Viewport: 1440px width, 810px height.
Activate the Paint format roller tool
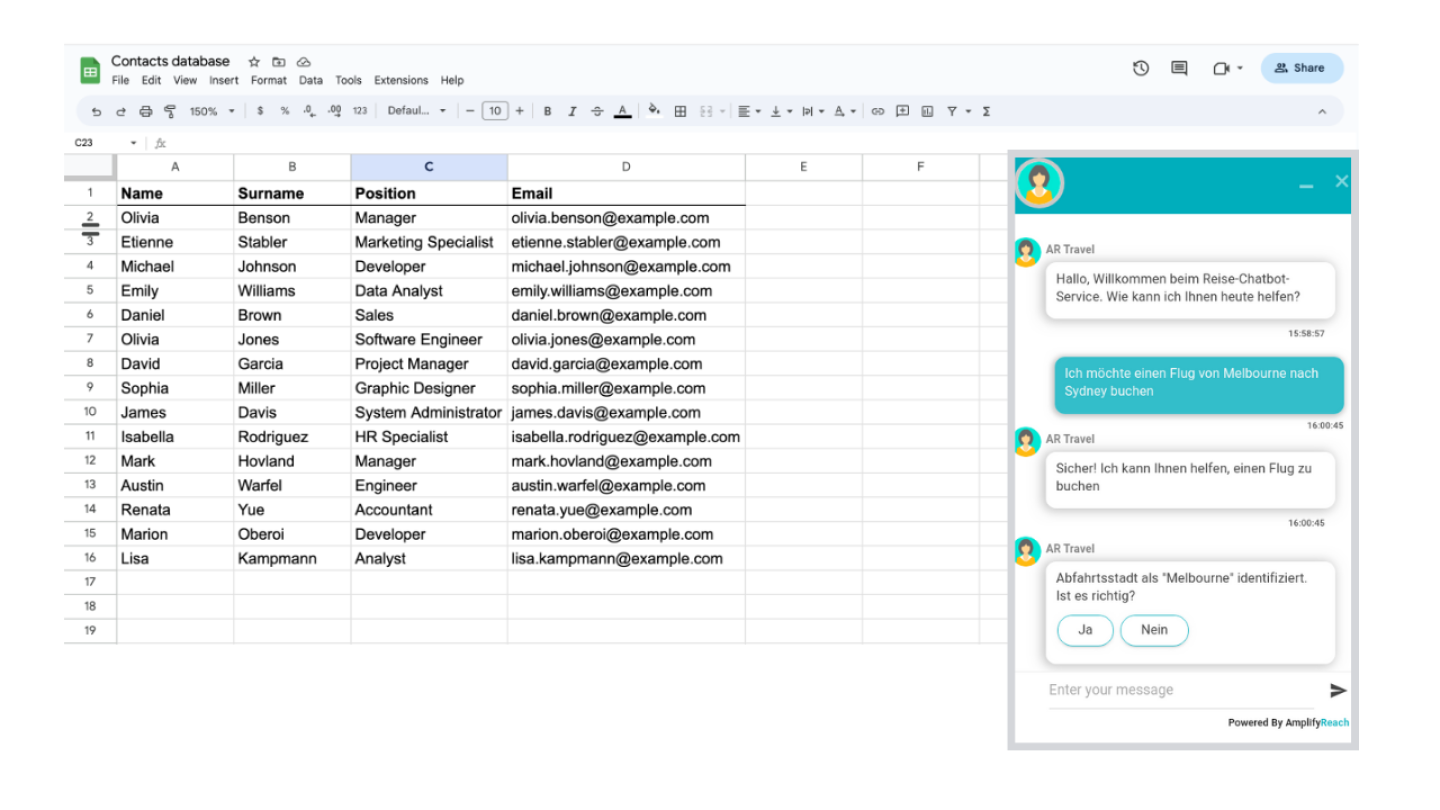170,112
